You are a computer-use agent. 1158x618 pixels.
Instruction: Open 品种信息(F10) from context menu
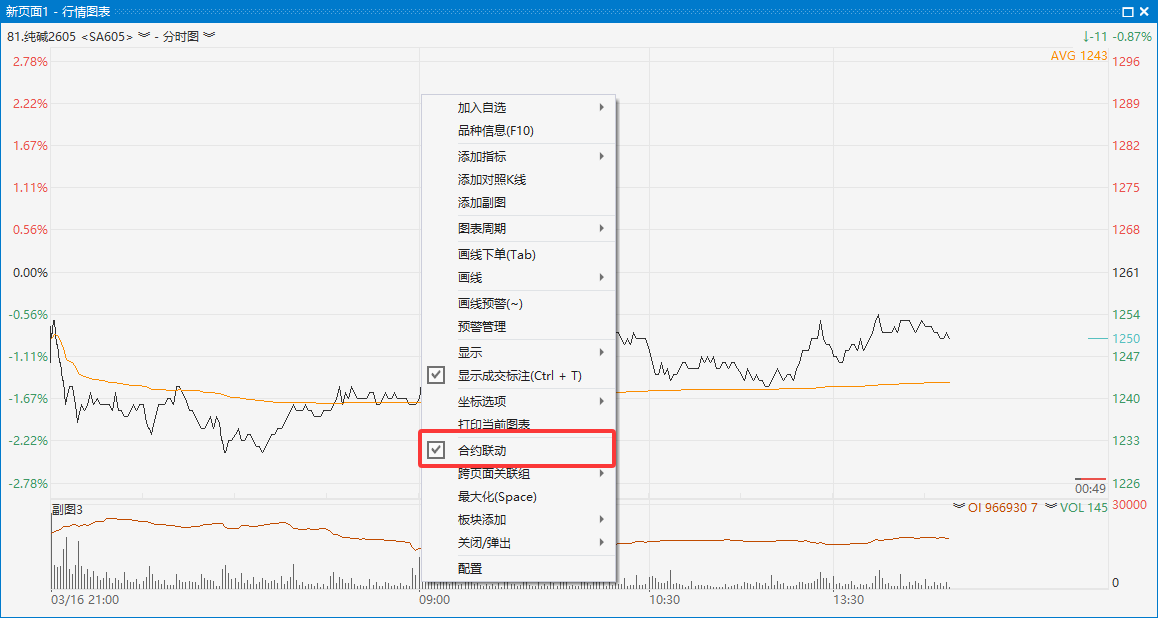(497, 131)
